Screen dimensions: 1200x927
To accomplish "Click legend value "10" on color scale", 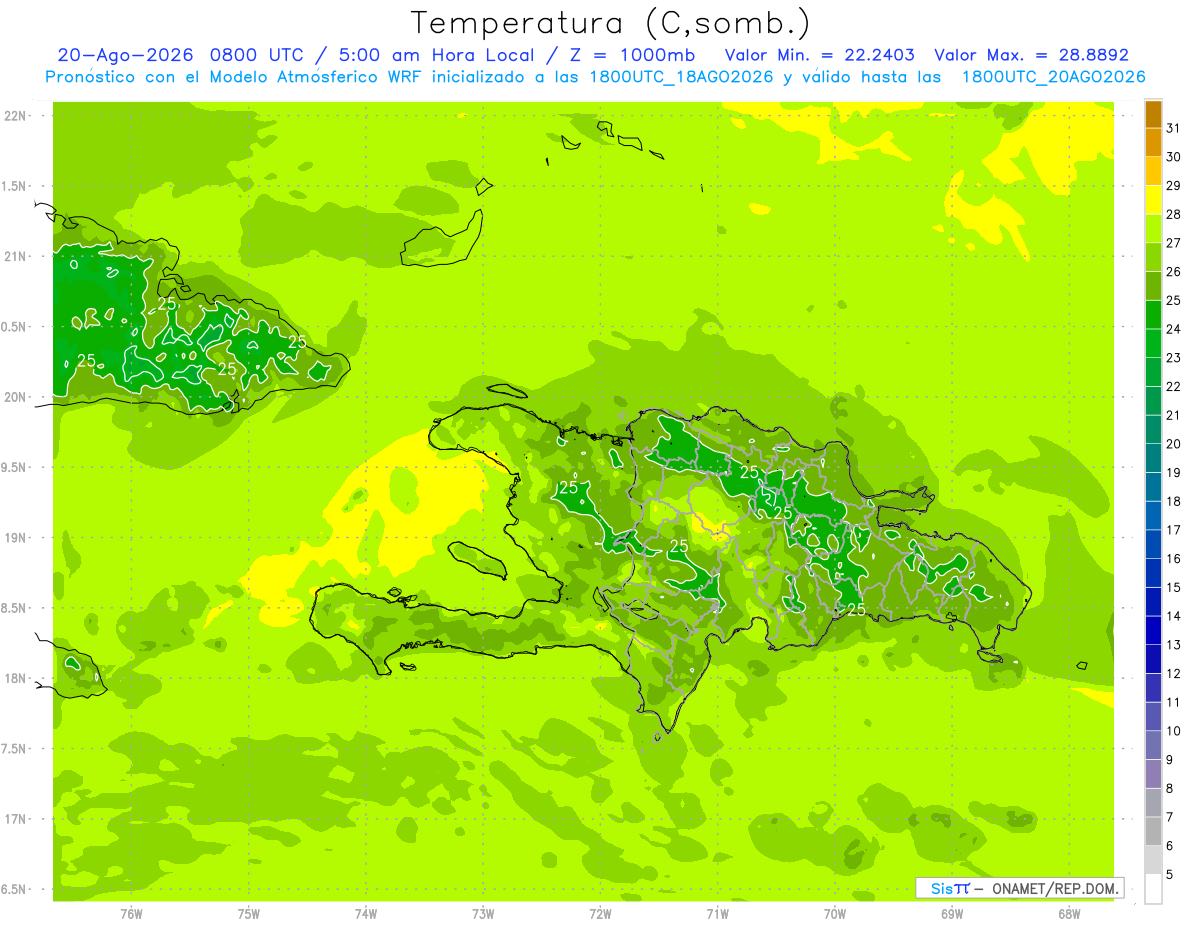I will coord(1174,731).
